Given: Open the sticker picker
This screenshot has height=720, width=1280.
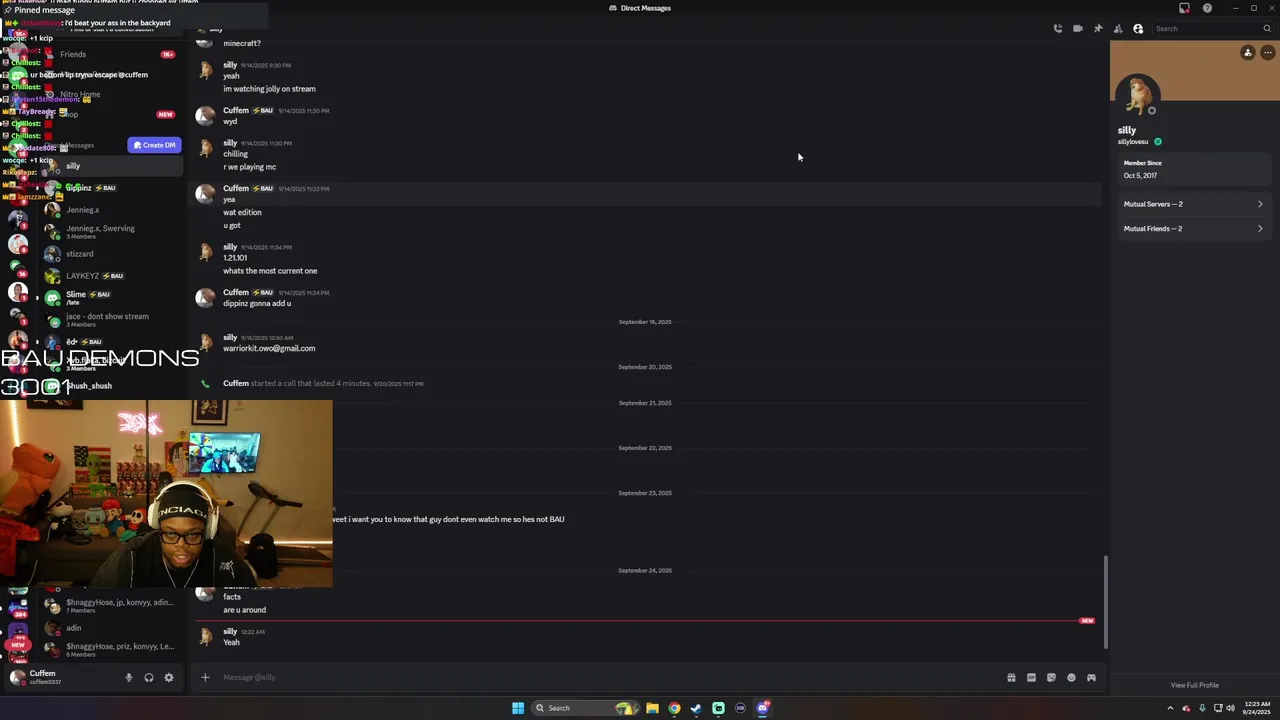Looking at the screenshot, I should click(x=1051, y=678).
